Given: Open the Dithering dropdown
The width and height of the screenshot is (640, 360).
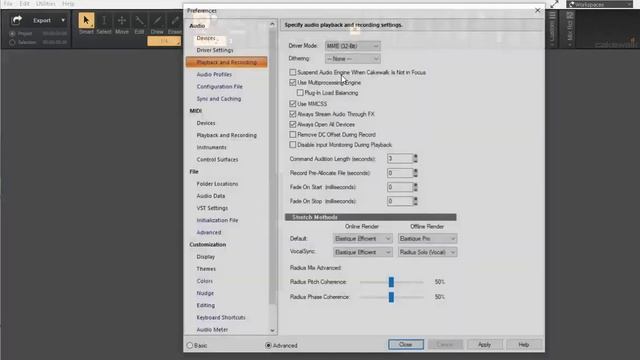Looking at the screenshot, I should [x=353, y=59].
